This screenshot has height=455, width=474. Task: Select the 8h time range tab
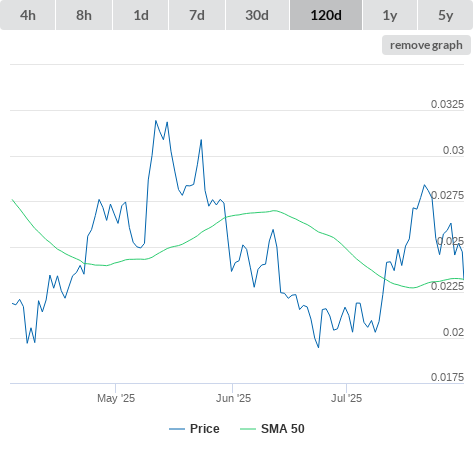coord(84,15)
